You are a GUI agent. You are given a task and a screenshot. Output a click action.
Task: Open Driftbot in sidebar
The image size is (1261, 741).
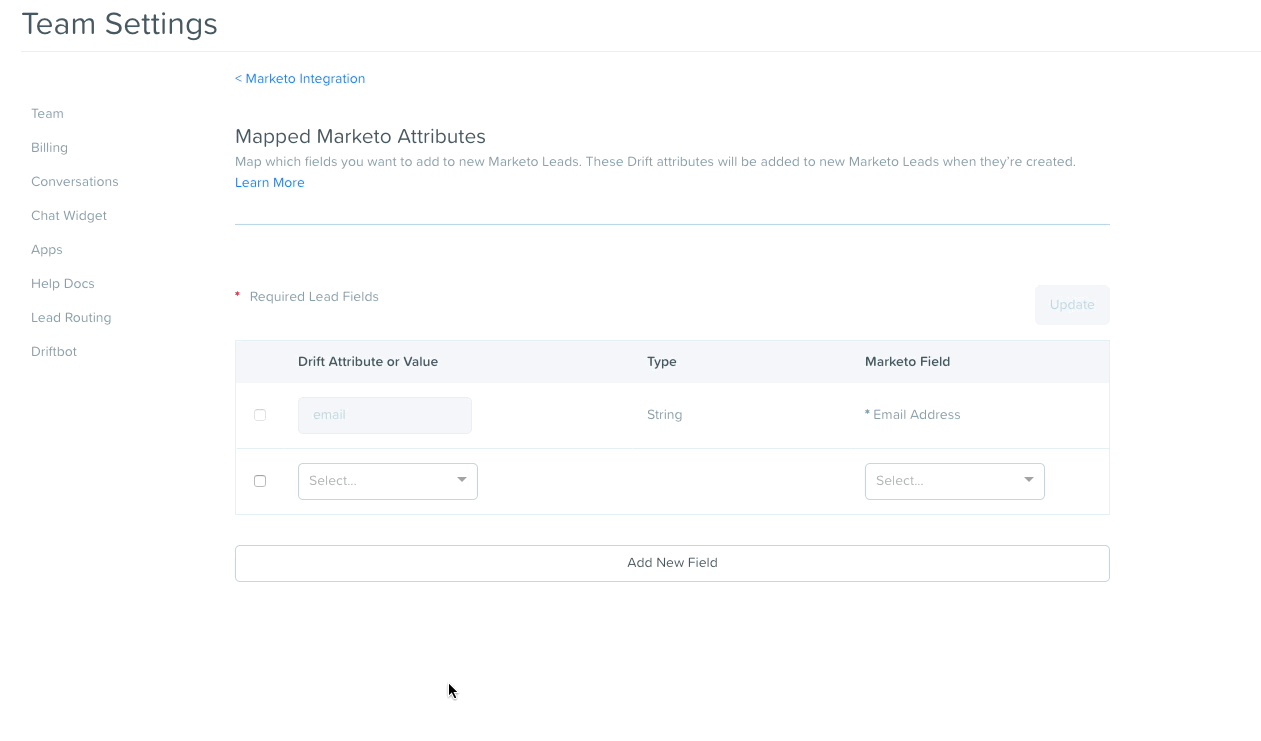54,352
